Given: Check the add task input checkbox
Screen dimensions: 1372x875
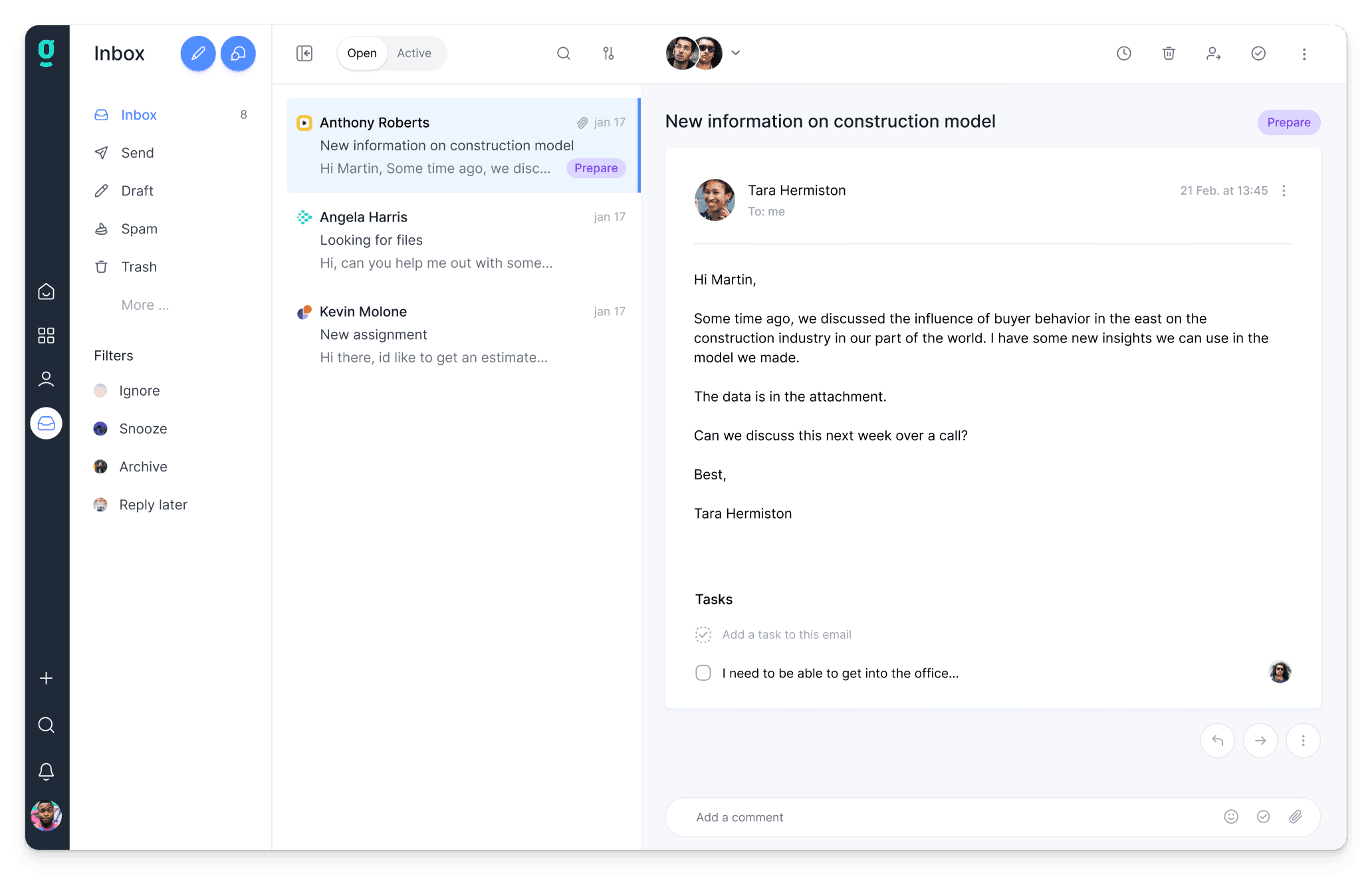Looking at the screenshot, I should coord(703,634).
